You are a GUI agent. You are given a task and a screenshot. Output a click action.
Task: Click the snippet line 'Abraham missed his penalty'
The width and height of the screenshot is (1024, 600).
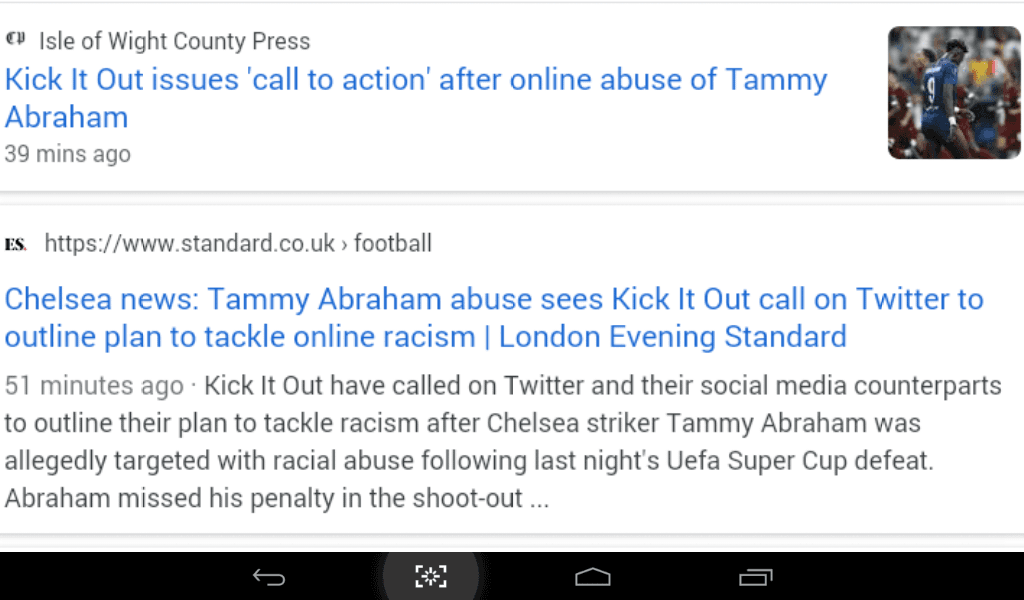click(x=276, y=498)
